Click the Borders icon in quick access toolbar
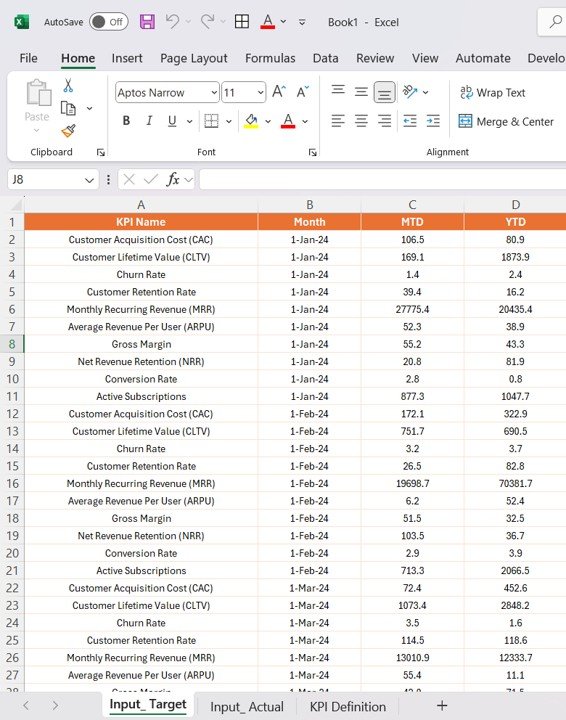Image resolution: width=566 pixels, height=720 pixels. pos(241,21)
